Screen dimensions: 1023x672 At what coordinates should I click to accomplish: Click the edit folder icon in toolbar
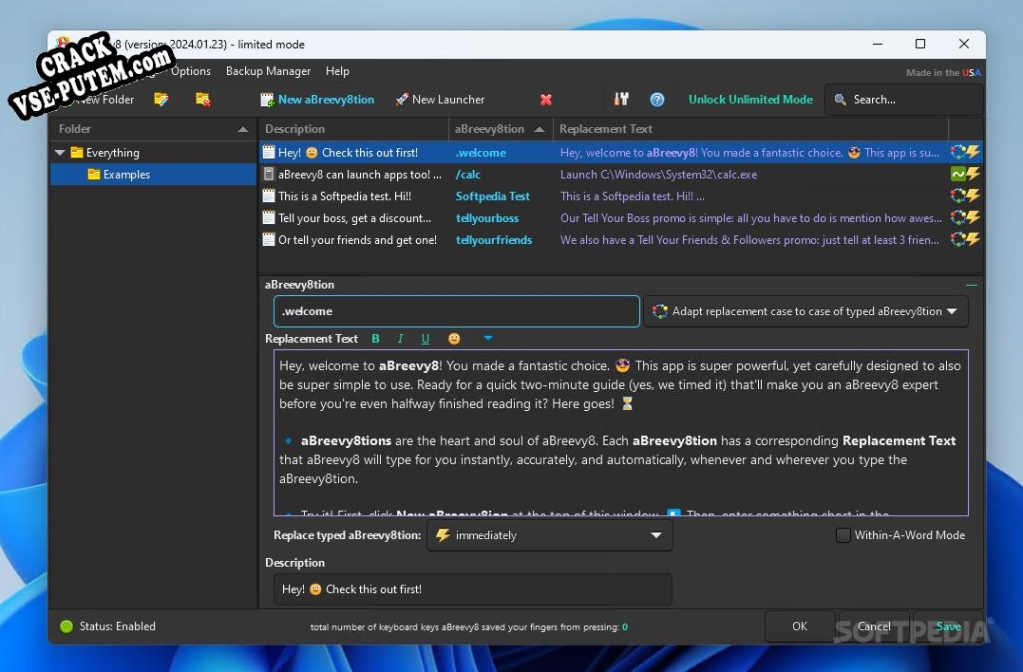click(x=161, y=99)
